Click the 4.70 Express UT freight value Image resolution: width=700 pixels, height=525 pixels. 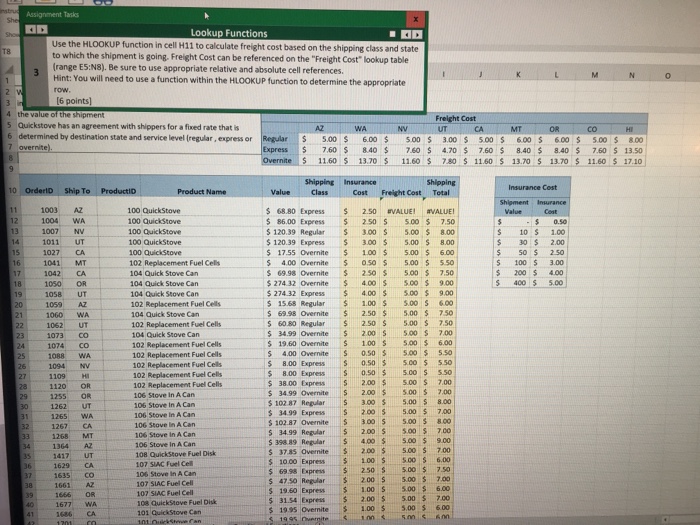[x=442, y=150]
